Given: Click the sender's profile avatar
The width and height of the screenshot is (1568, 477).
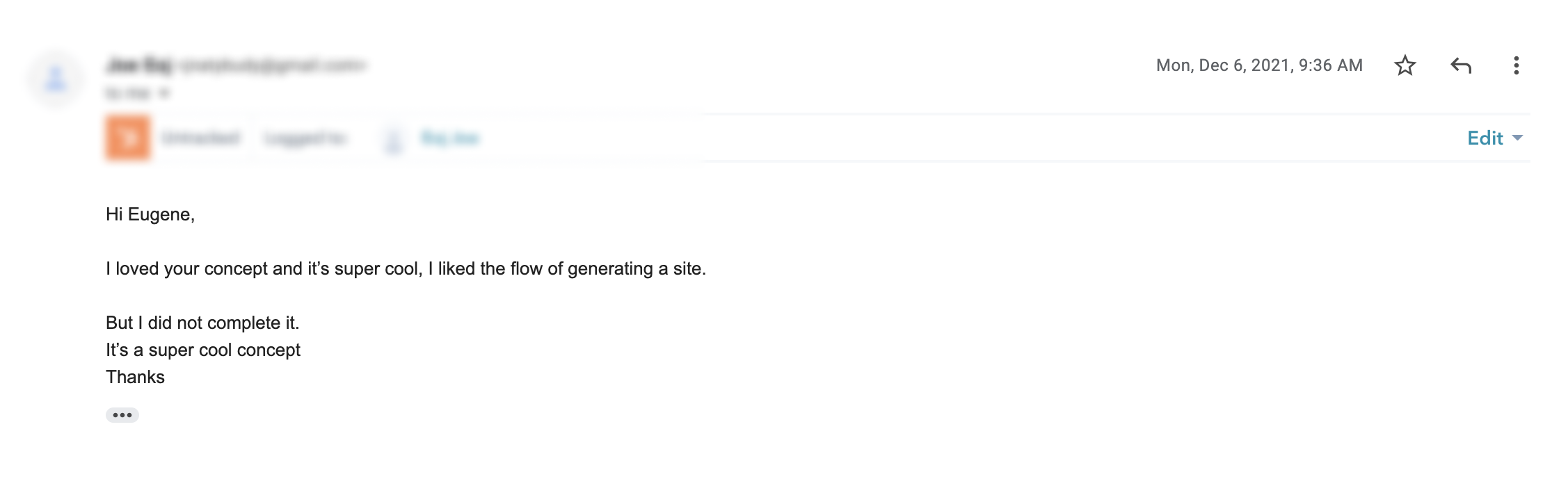Looking at the screenshot, I should (x=56, y=79).
